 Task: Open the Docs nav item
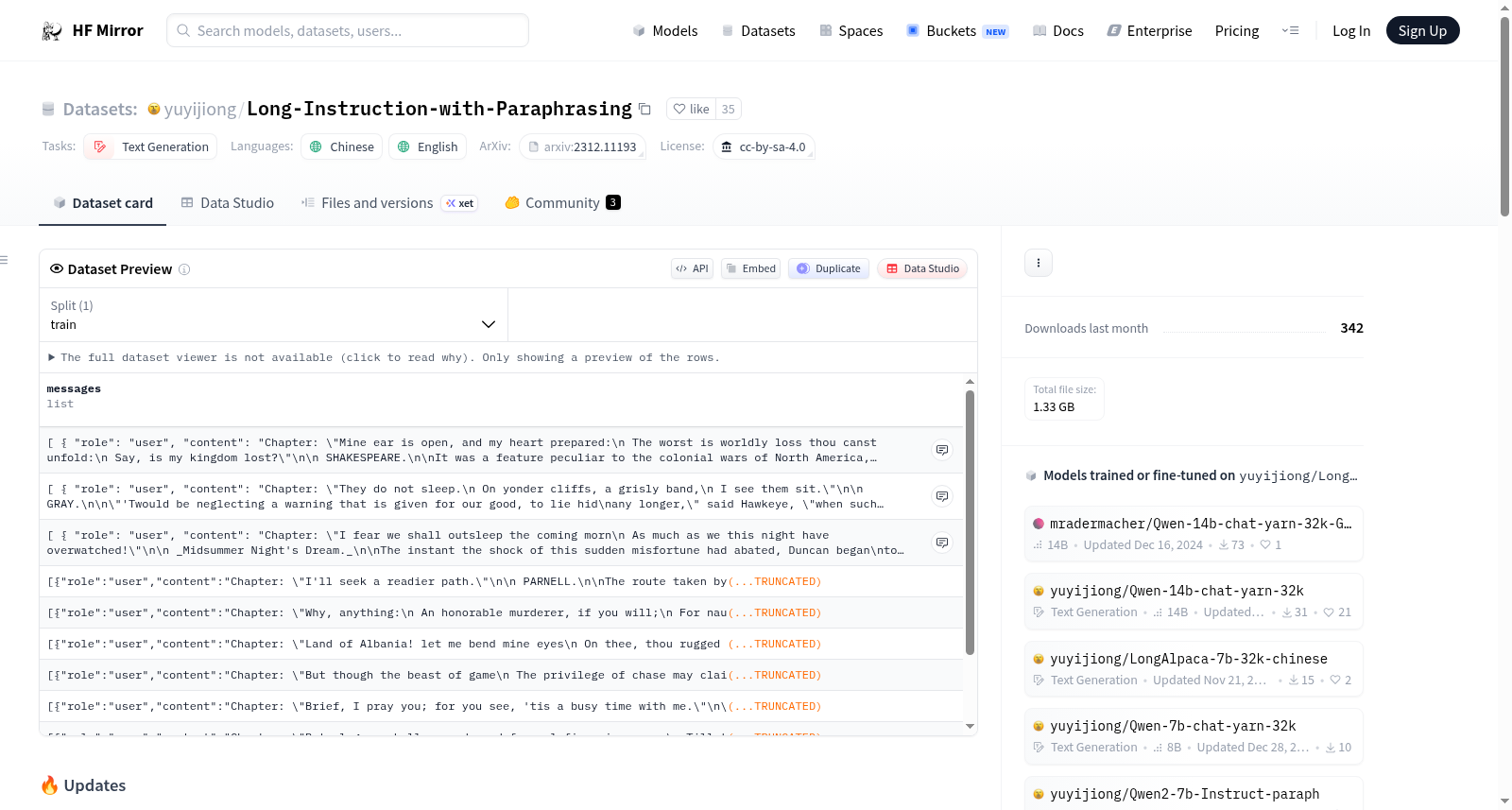1058,31
